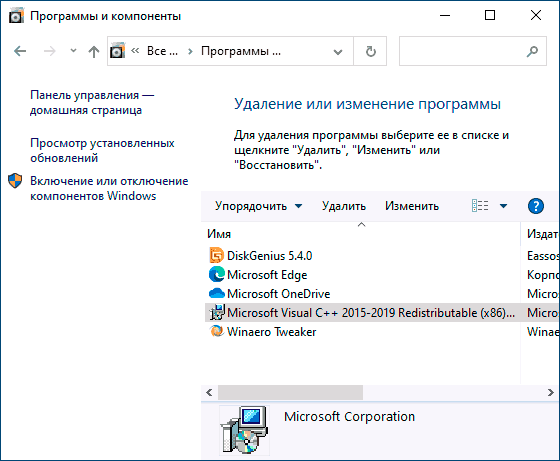The image size is (560, 461).
Task: Click the magnifier search icon
Action: [x=532, y=51]
